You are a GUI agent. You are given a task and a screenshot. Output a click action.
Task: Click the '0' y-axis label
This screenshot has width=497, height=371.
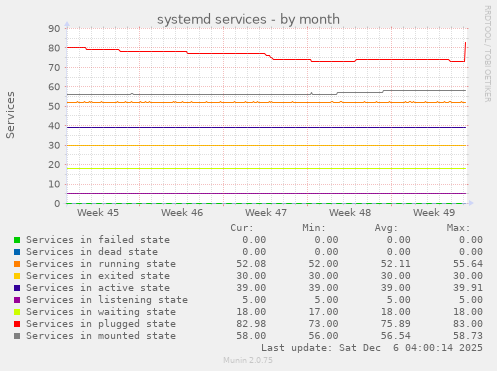(57, 204)
